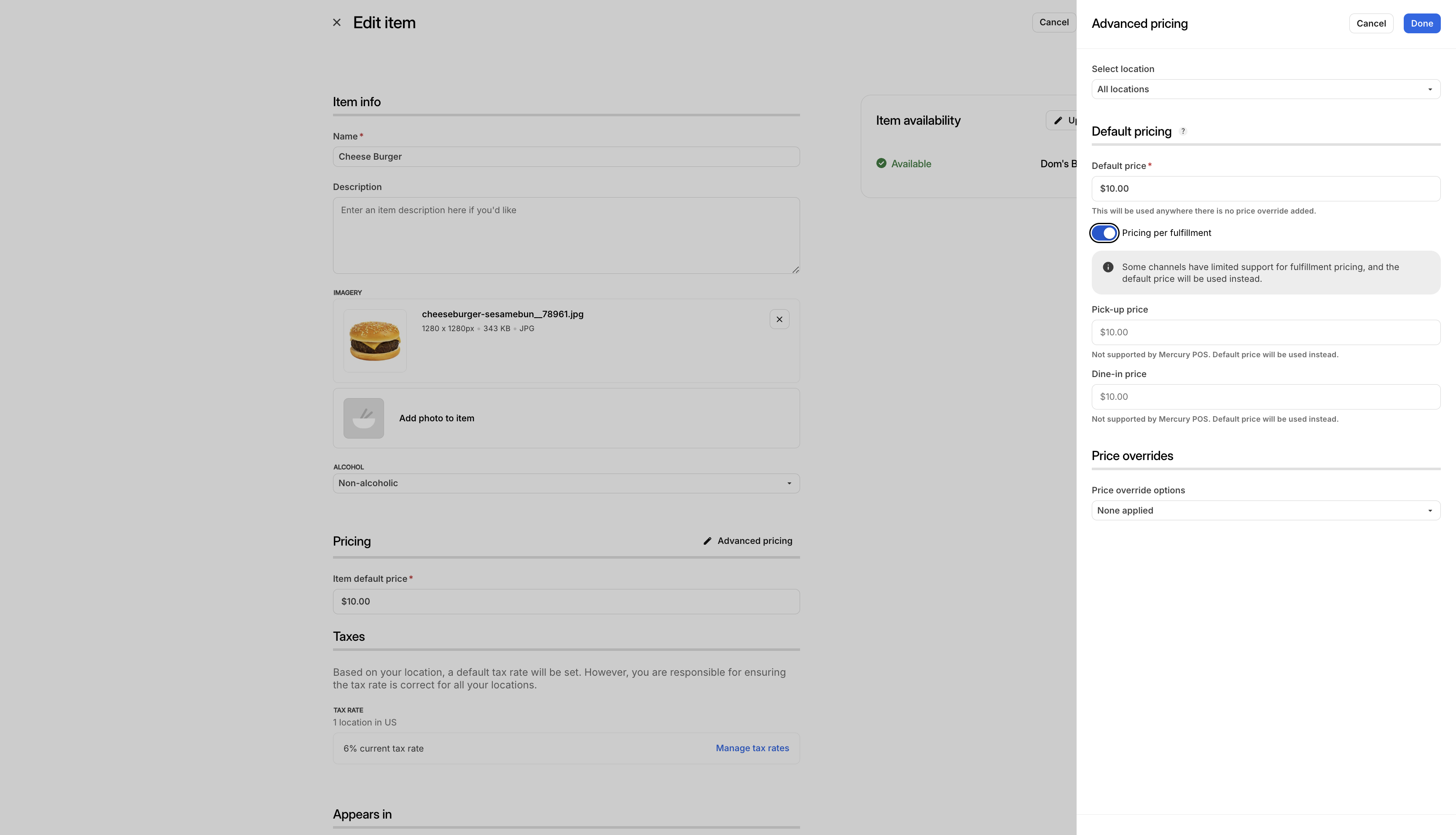Click the Default price field
Image resolution: width=1456 pixels, height=835 pixels.
1265,189
